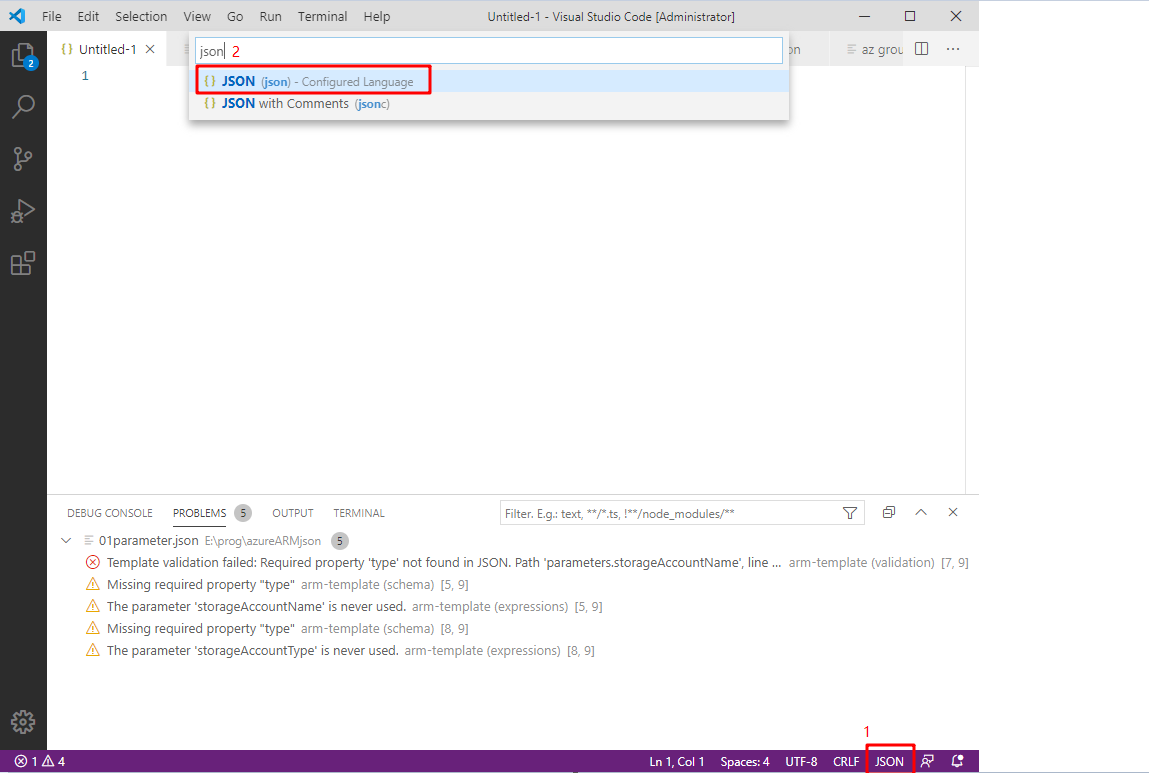Switch to the DEBUG CONSOLE tab
1149x773 pixels.
pos(110,513)
